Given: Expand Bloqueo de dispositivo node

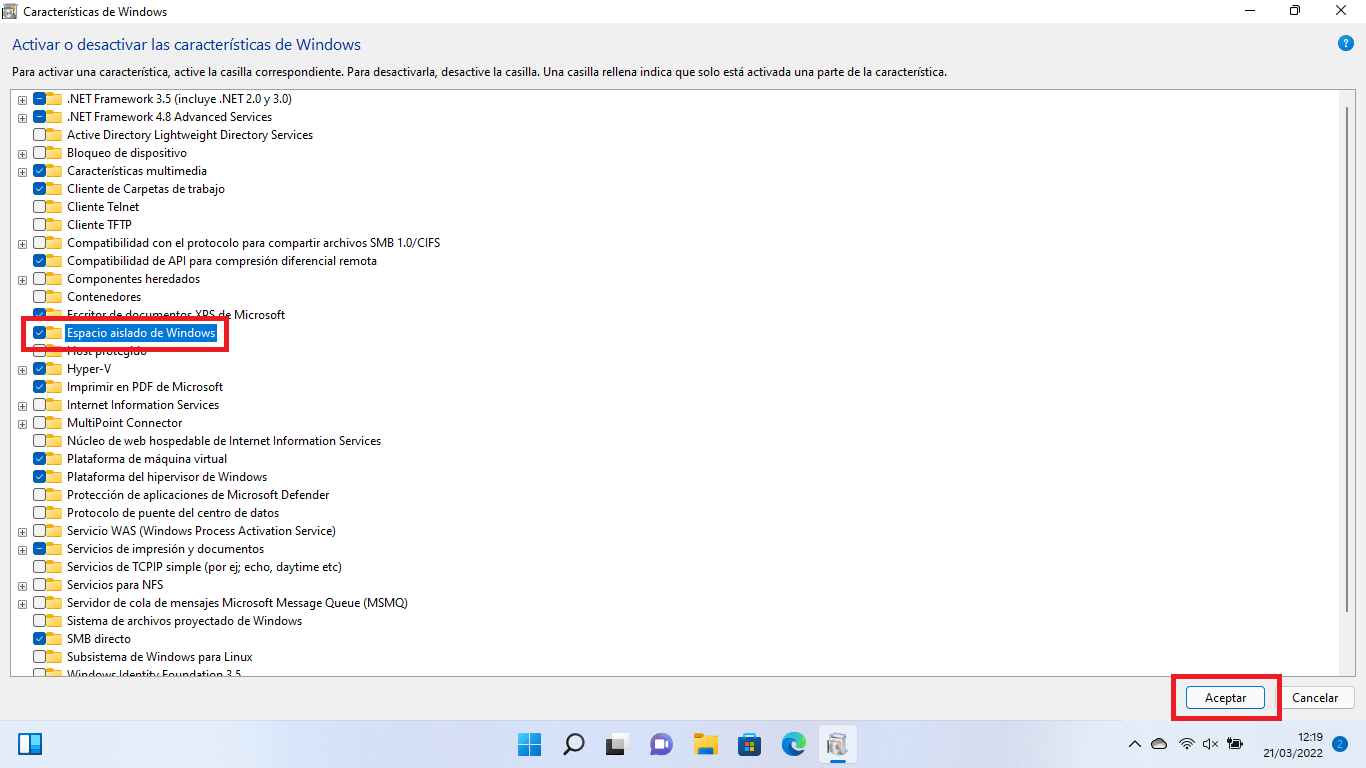Looking at the screenshot, I should 22,154.
